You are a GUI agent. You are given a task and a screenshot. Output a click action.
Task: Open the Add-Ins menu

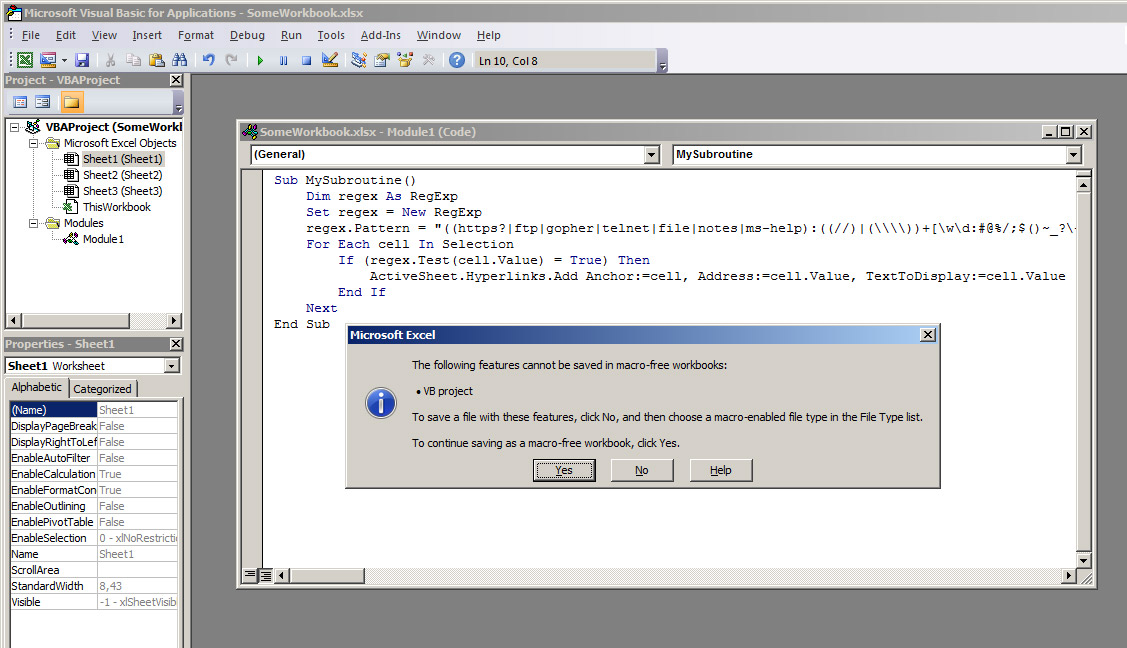click(x=380, y=35)
